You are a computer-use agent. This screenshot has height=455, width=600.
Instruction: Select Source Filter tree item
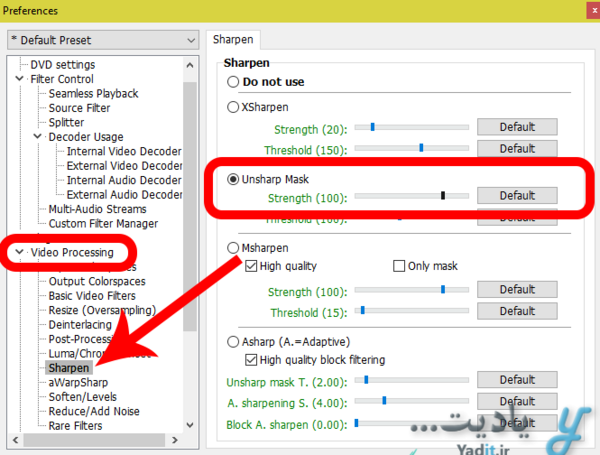pyautogui.click(x=79, y=108)
